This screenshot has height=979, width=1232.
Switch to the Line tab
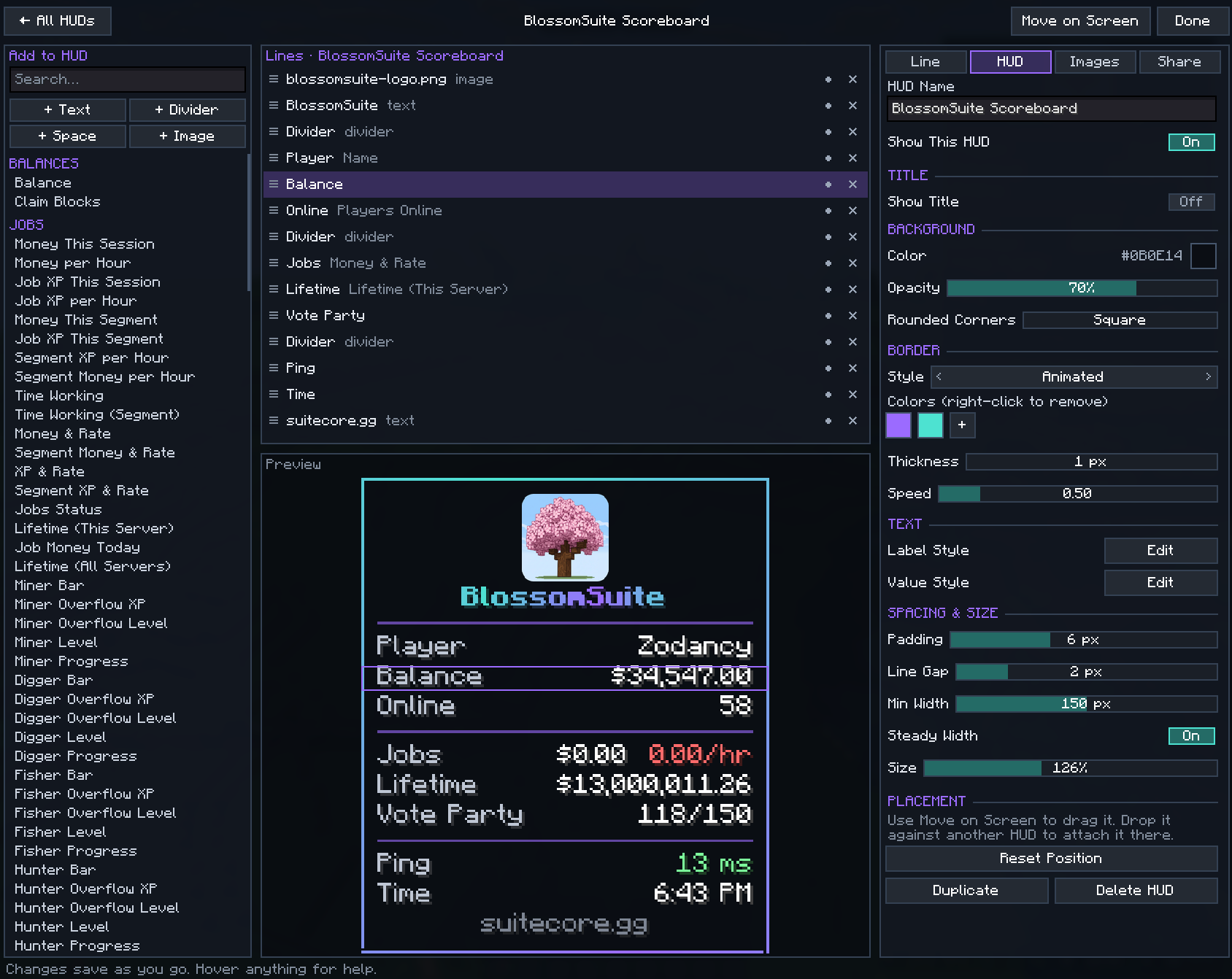(925, 62)
